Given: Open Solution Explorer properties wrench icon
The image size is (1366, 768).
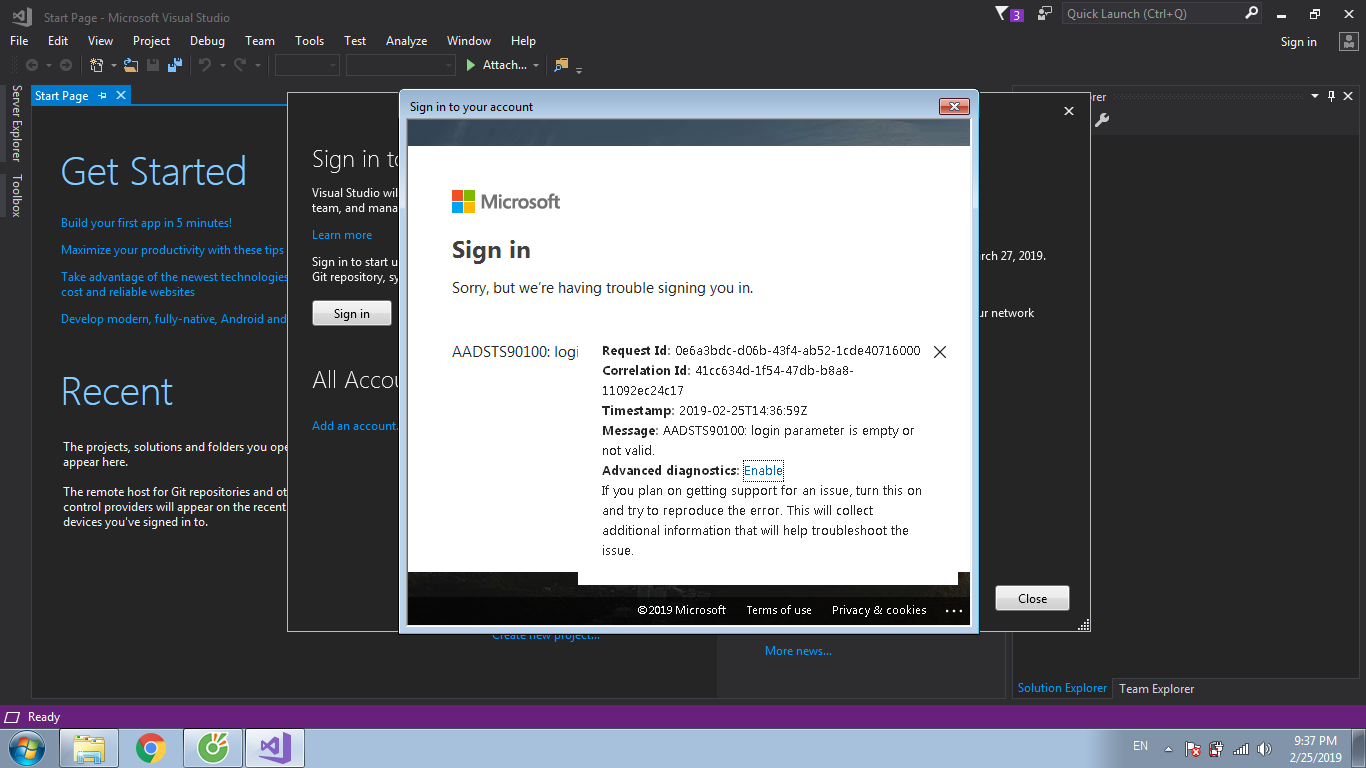Looking at the screenshot, I should (x=1102, y=120).
